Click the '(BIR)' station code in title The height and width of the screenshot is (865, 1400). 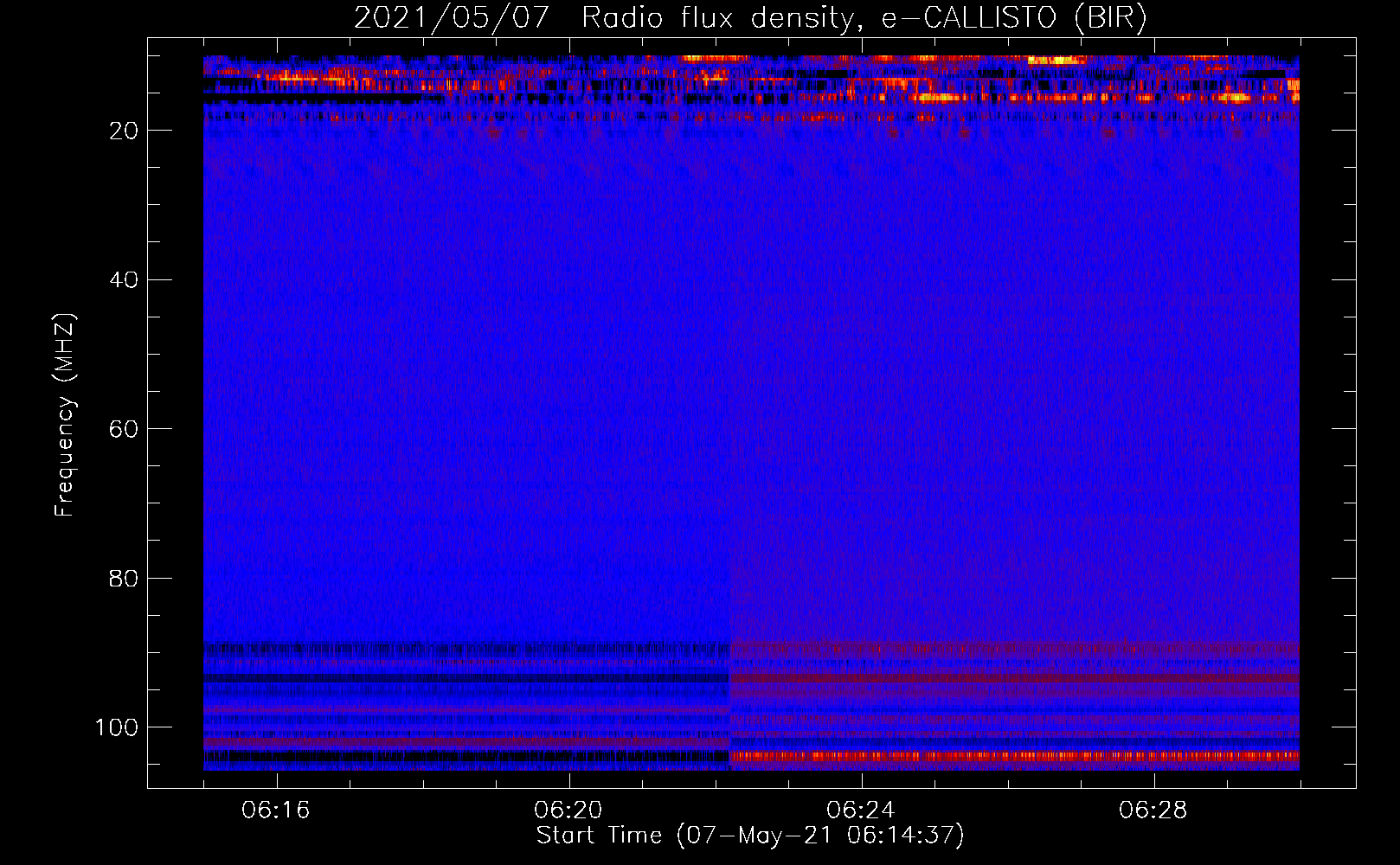(1110, 18)
